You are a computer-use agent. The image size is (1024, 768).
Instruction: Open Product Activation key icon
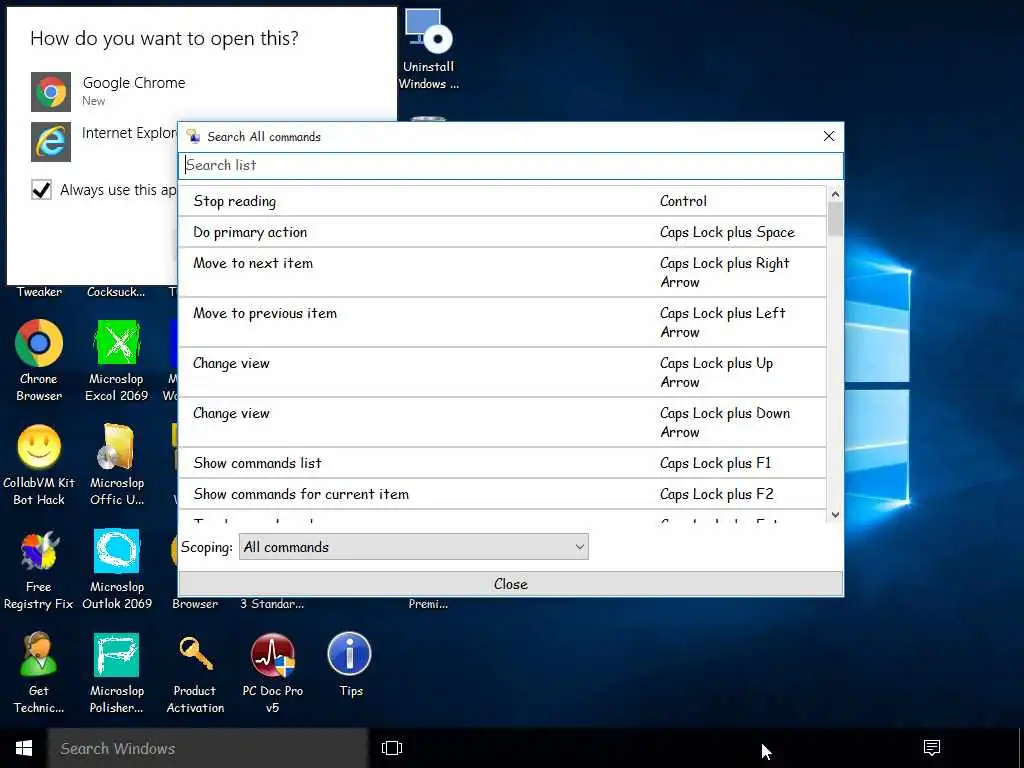point(195,673)
